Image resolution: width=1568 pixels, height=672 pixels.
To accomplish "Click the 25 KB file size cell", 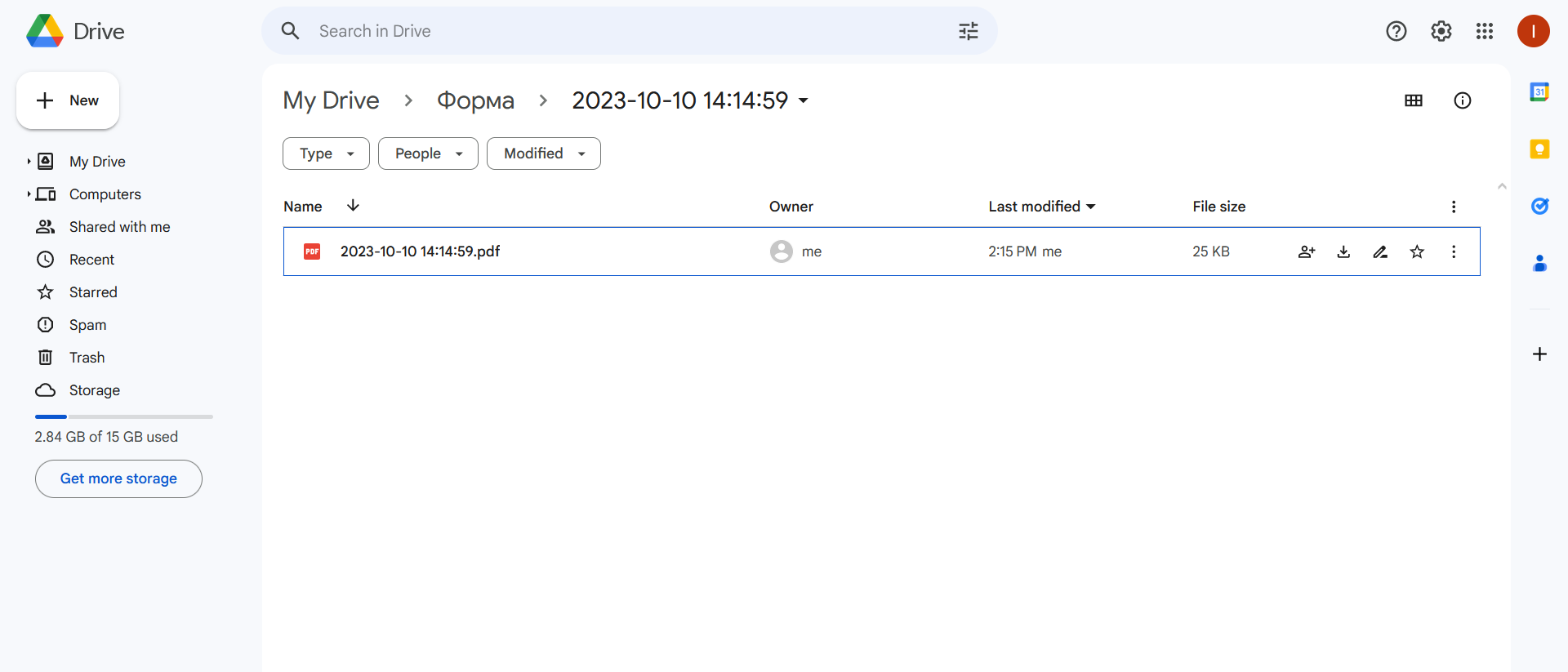I will point(1210,251).
